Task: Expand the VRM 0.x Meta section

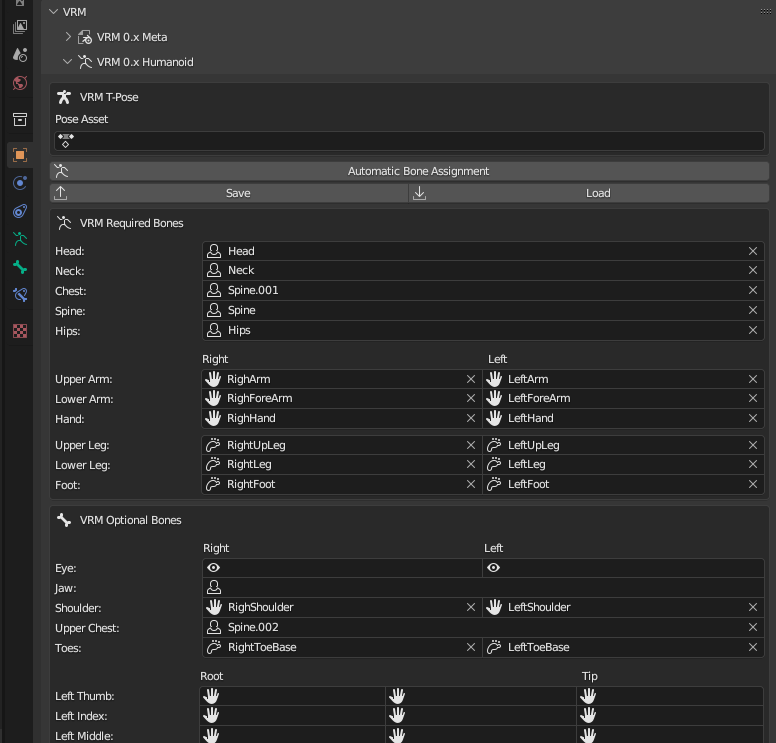Action: click(68, 37)
